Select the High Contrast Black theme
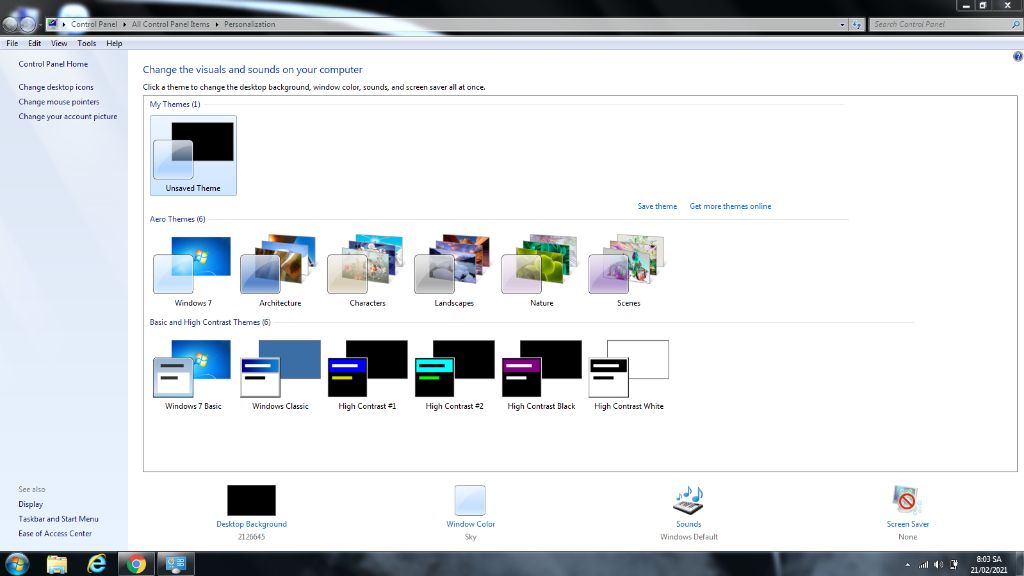This screenshot has height=576, width=1024. point(541,375)
